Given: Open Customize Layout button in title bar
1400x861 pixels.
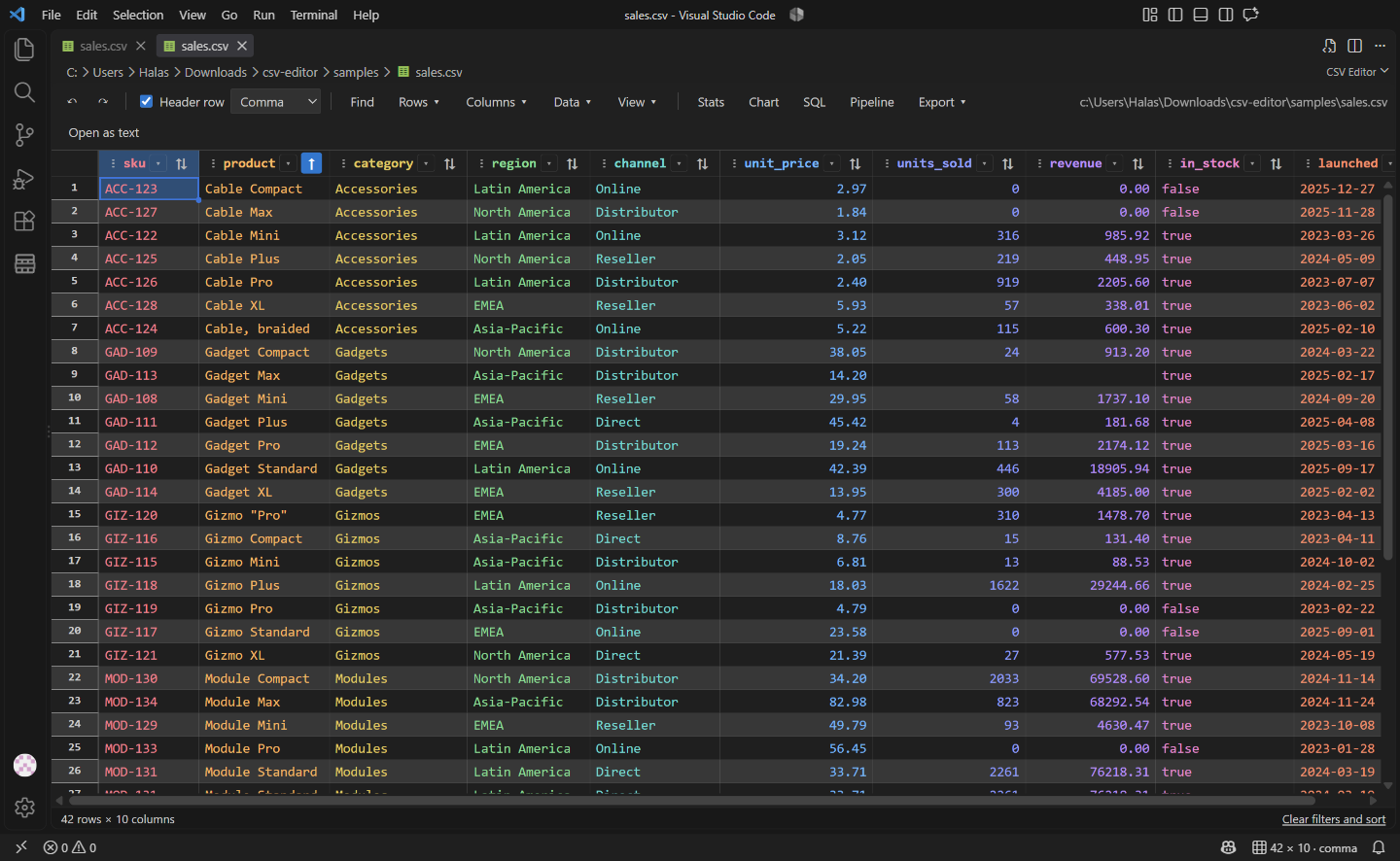Looking at the screenshot, I should (x=1150, y=15).
